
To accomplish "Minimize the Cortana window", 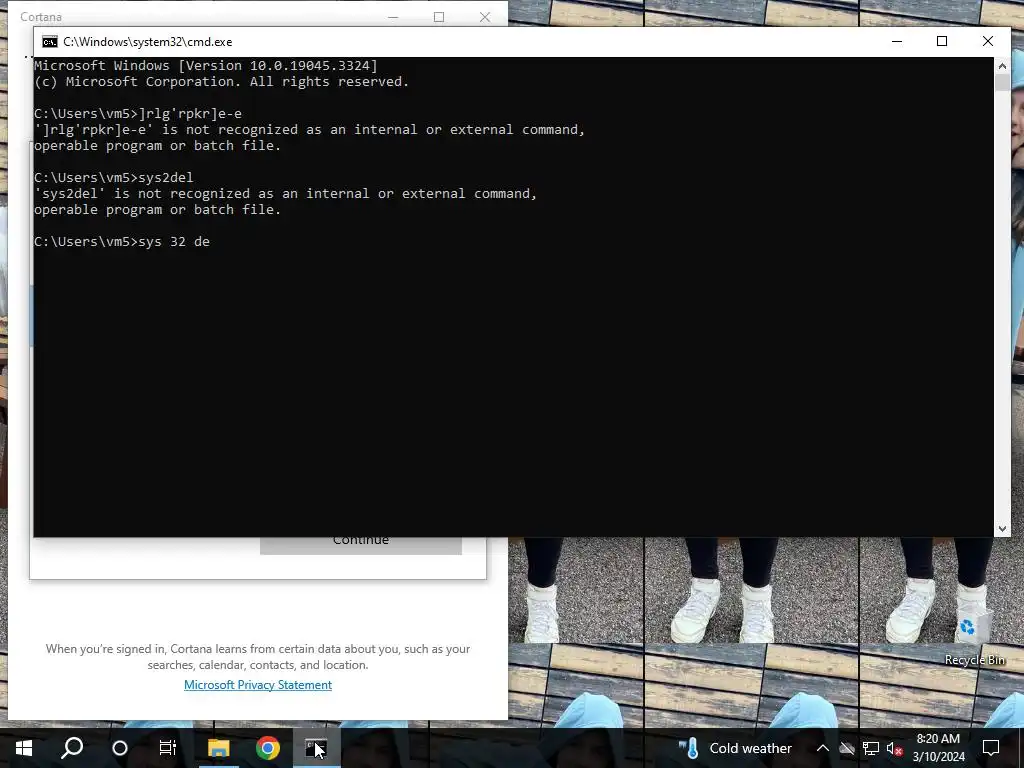I will [393, 16].
